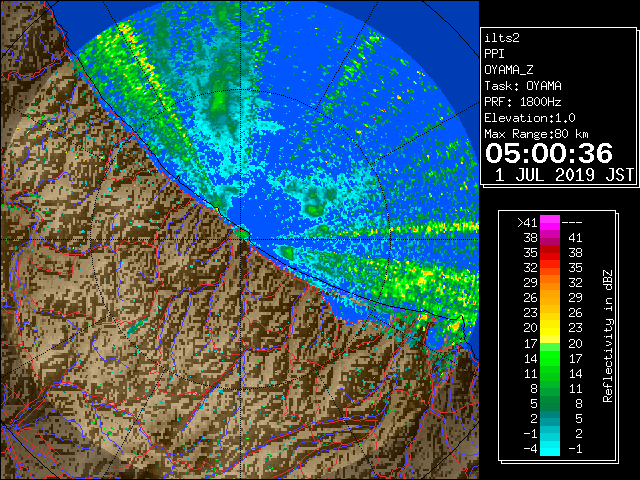Click the OYAMA_Z product label

point(509,70)
